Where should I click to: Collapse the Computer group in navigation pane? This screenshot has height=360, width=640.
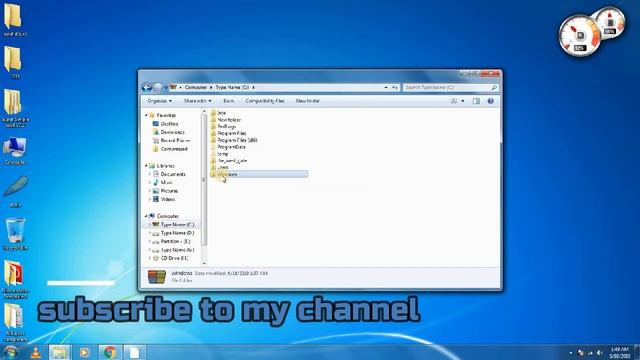point(146,216)
